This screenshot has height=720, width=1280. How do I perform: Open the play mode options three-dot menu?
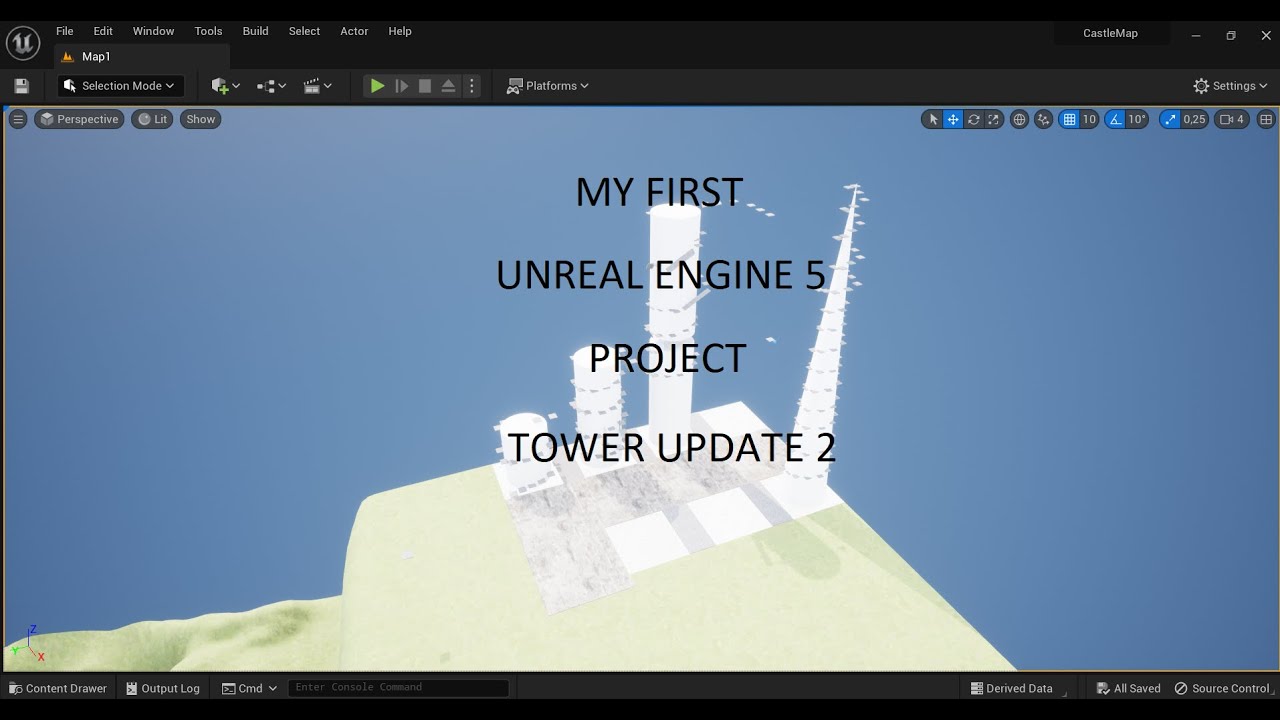click(x=472, y=86)
